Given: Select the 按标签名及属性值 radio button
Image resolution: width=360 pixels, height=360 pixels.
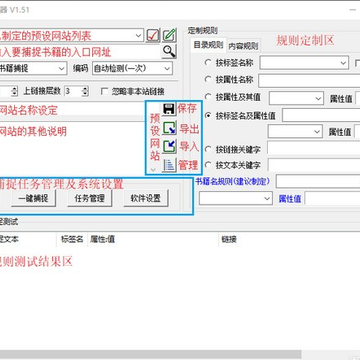Looking at the screenshot, I should (x=208, y=115).
